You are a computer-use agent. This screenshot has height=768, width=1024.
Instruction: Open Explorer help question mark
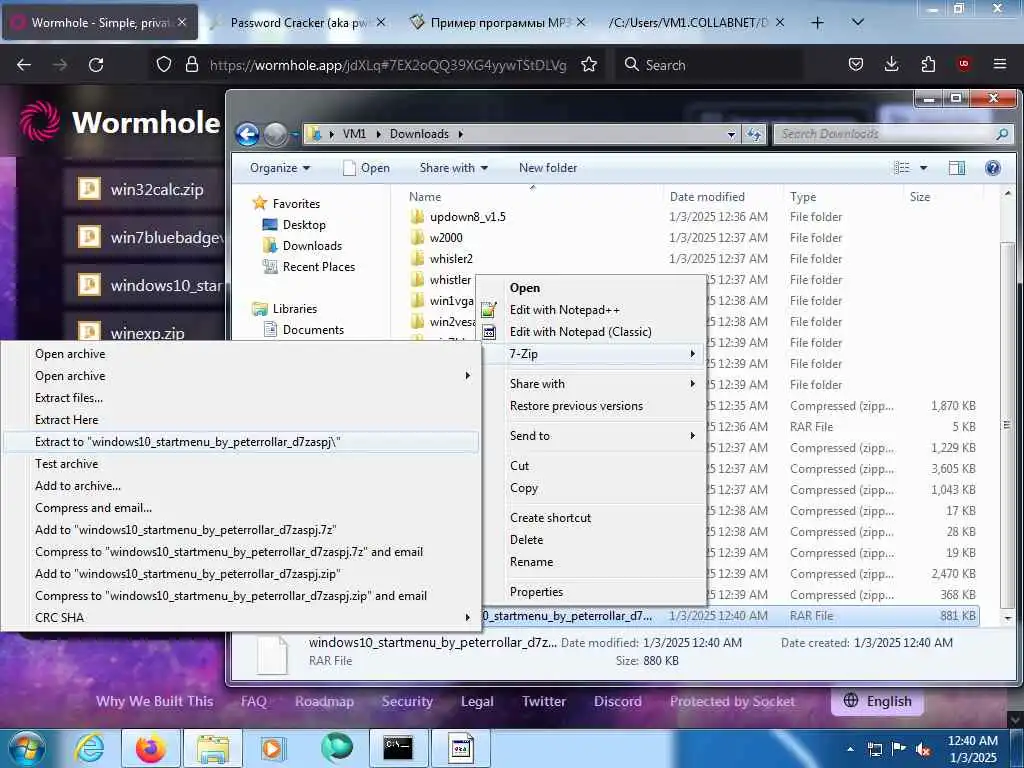[x=993, y=168]
